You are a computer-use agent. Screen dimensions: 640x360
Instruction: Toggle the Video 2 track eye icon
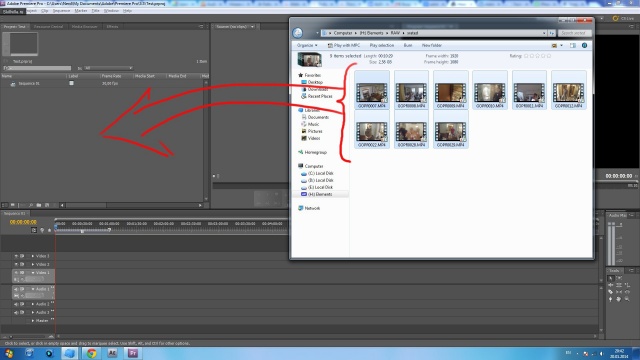pos(16,264)
